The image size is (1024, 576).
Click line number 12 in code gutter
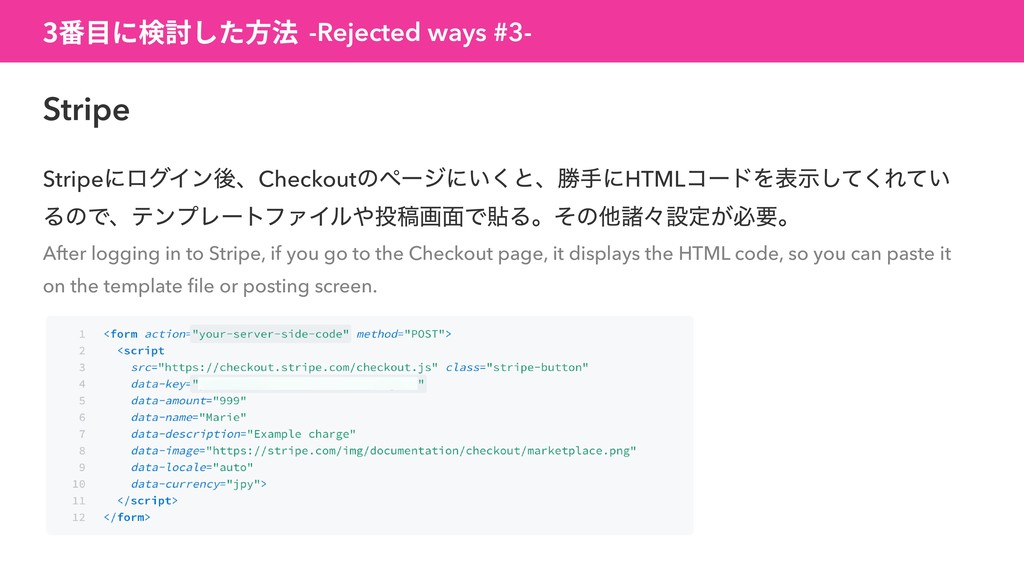click(x=79, y=517)
